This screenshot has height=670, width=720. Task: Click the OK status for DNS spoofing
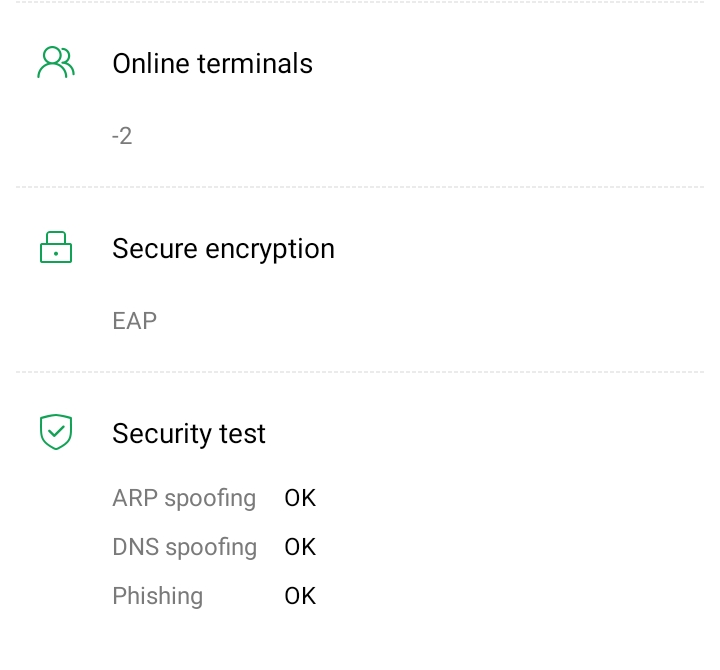(x=300, y=547)
